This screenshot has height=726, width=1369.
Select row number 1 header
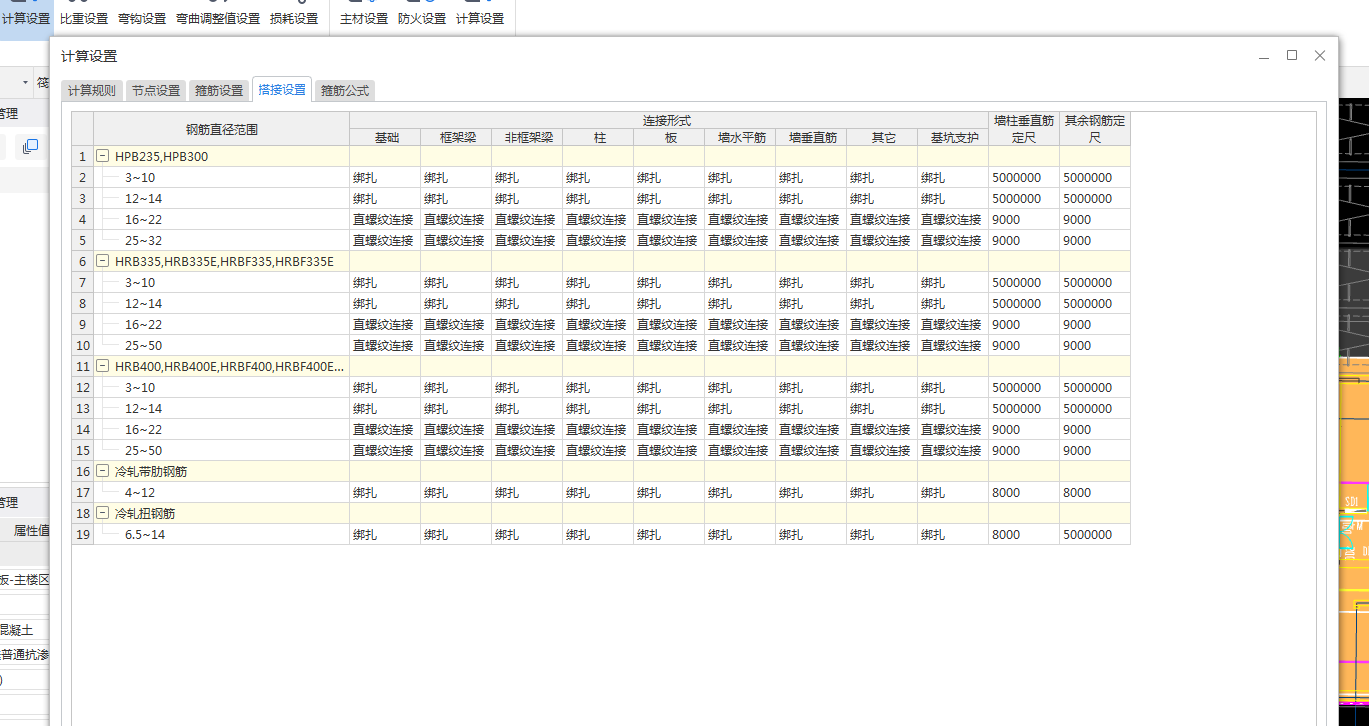point(83,157)
